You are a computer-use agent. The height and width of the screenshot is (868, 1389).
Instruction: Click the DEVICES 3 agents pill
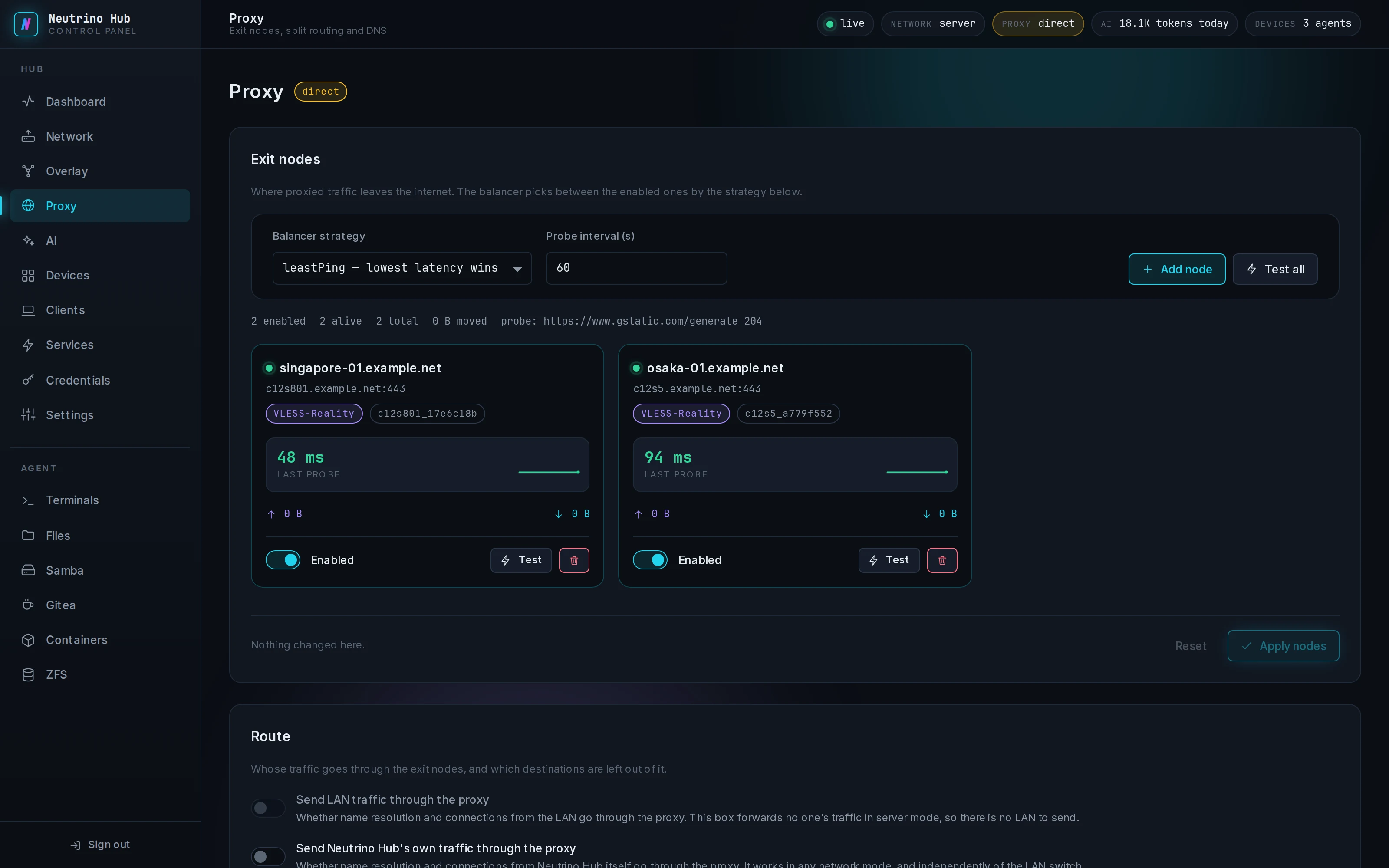(1303, 24)
